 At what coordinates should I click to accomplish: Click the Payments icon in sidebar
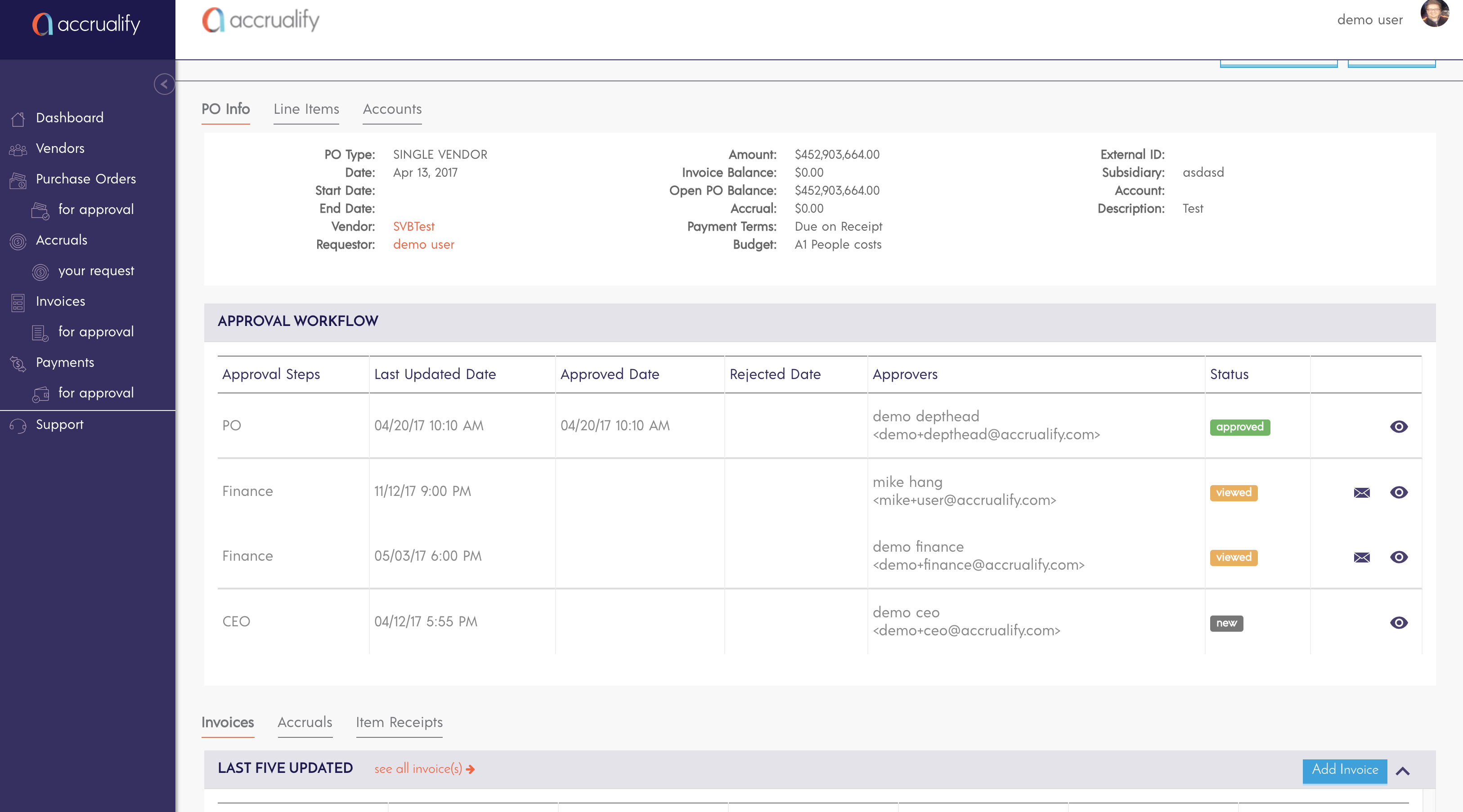pyautogui.click(x=18, y=363)
